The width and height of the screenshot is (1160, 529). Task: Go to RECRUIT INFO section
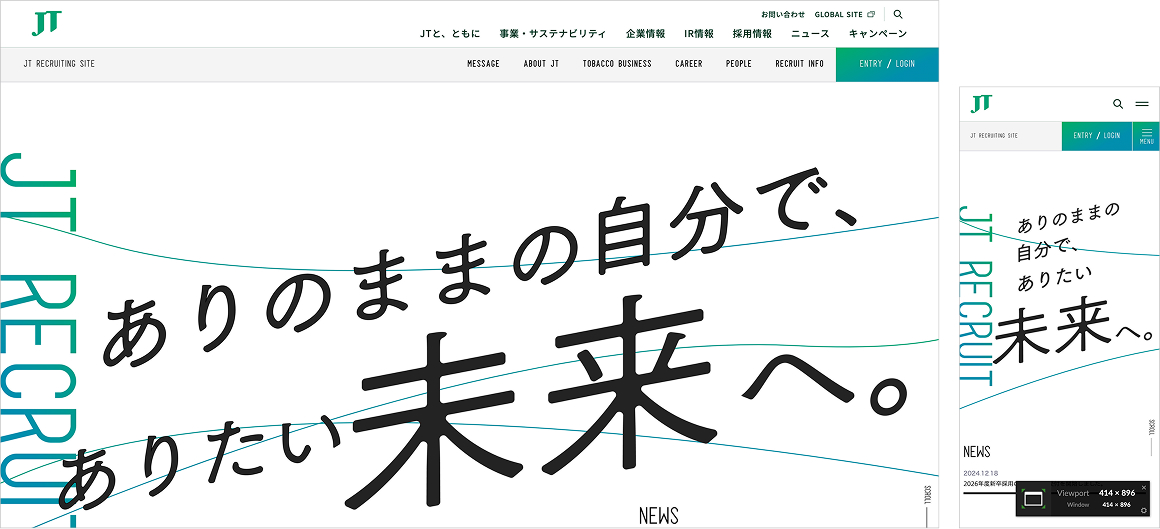799,64
